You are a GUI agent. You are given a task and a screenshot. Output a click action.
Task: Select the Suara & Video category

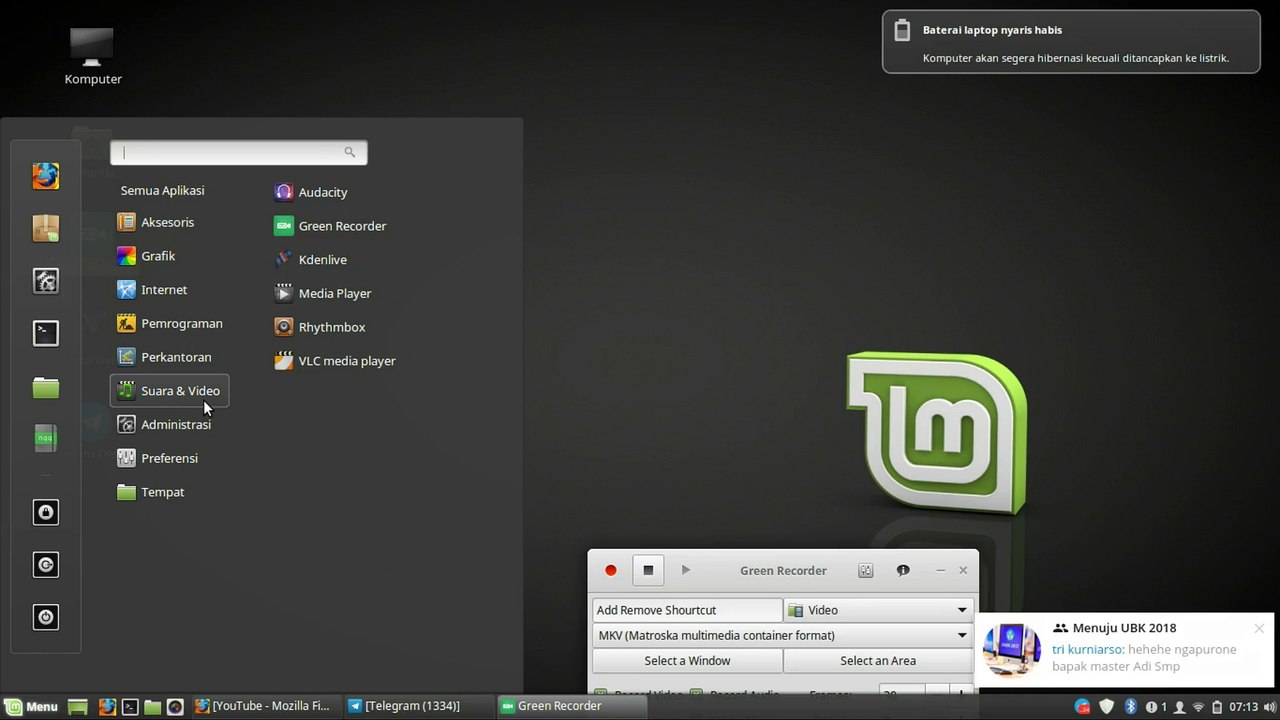point(170,391)
